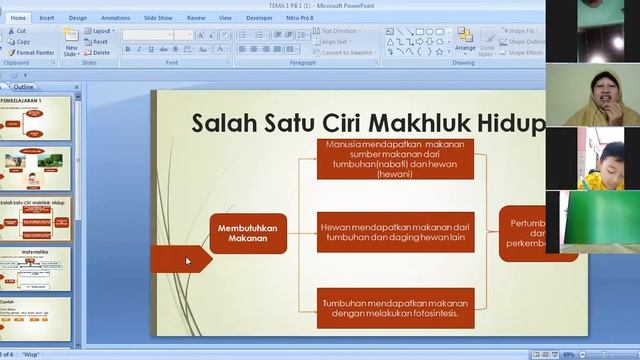The height and width of the screenshot is (360, 640).
Task: Select the Pembelajaran 1 slide thumbnail
Action: 35,118
